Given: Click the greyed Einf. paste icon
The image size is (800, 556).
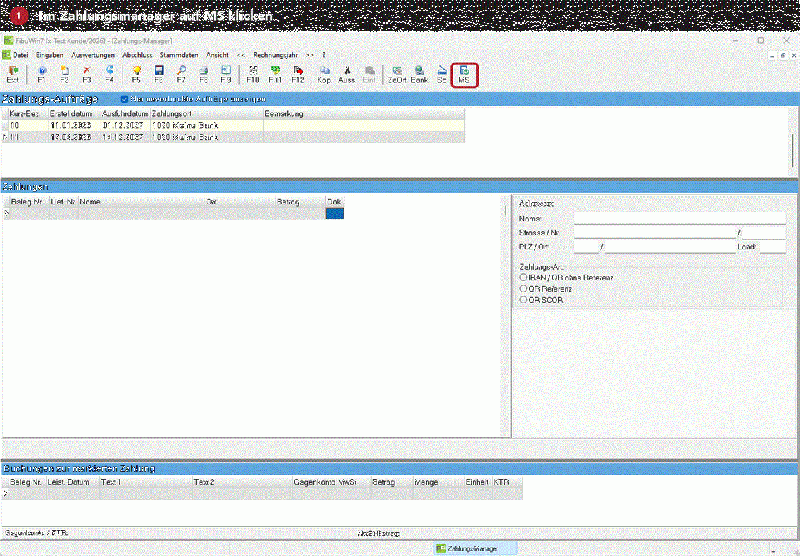Looking at the screenshot, I should pos(369,74).
